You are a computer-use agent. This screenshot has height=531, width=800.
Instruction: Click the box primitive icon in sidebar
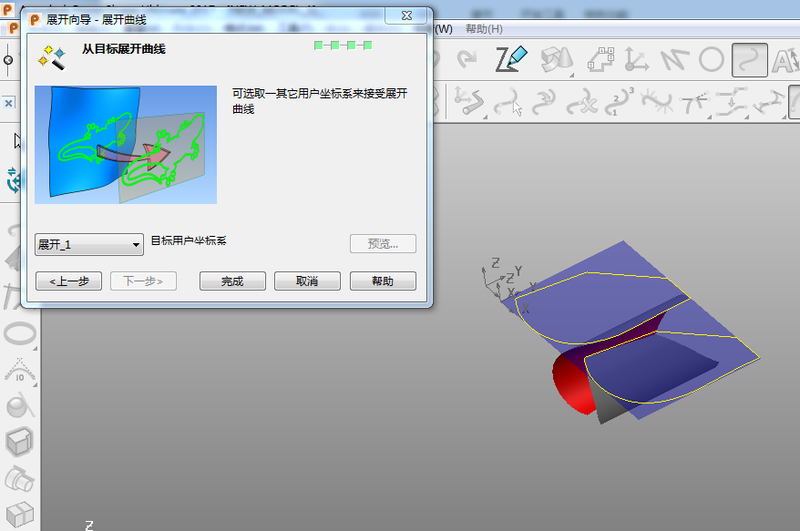19,441
